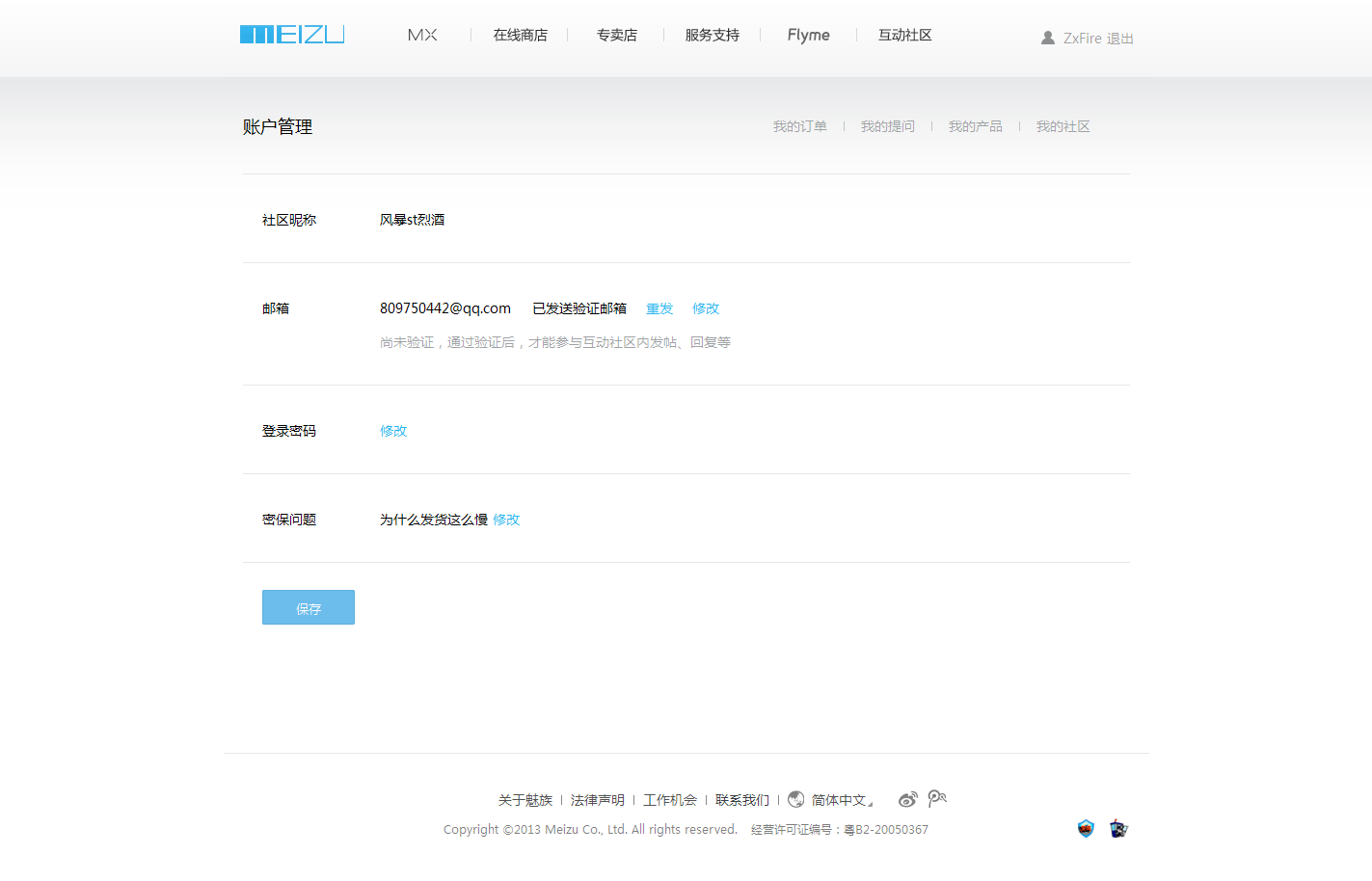Click the Meizu logo
Viewport: 1372px width, 881px height.
pos(291,33)
